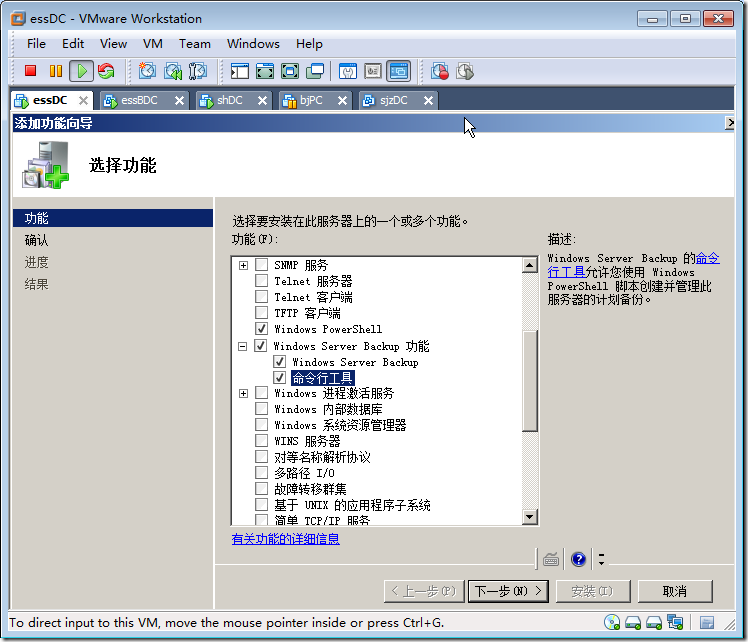
Task: Click the Record VM activity icon
Action: tap(439, 71)
